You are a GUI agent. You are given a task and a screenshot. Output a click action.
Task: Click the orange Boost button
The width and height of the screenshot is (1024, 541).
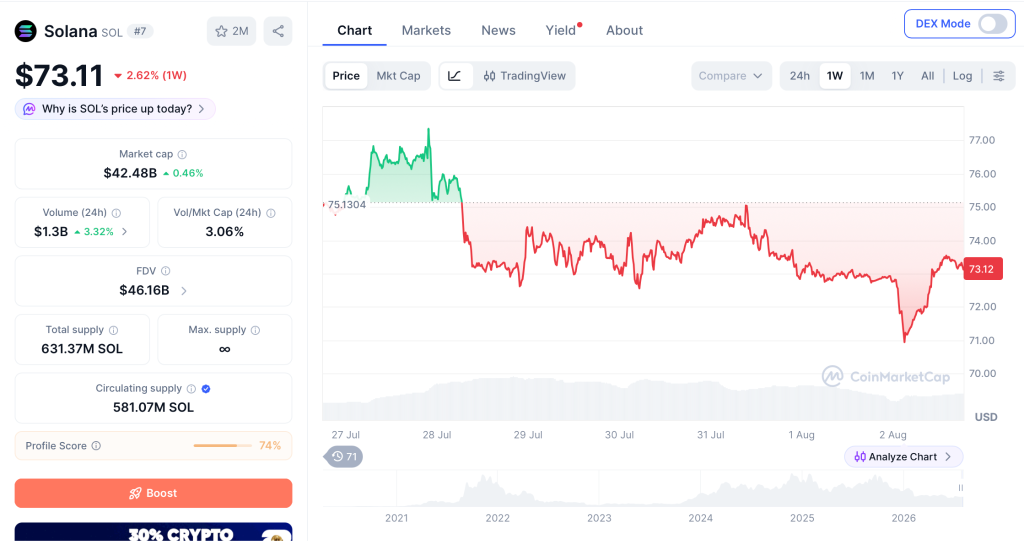pos(153,493)
